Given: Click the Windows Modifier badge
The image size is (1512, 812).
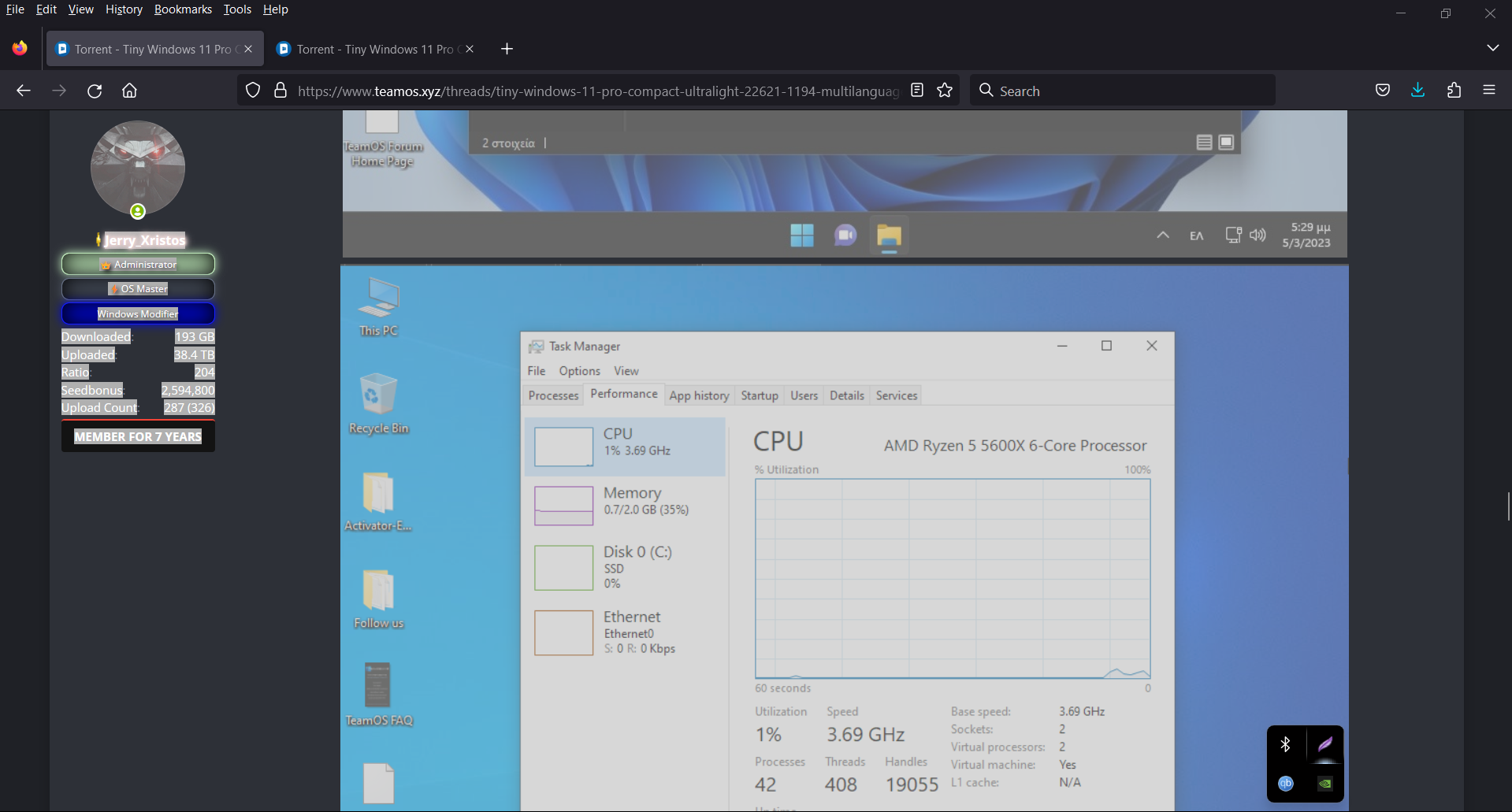Looking at the screenshot, I should [138, 313].
